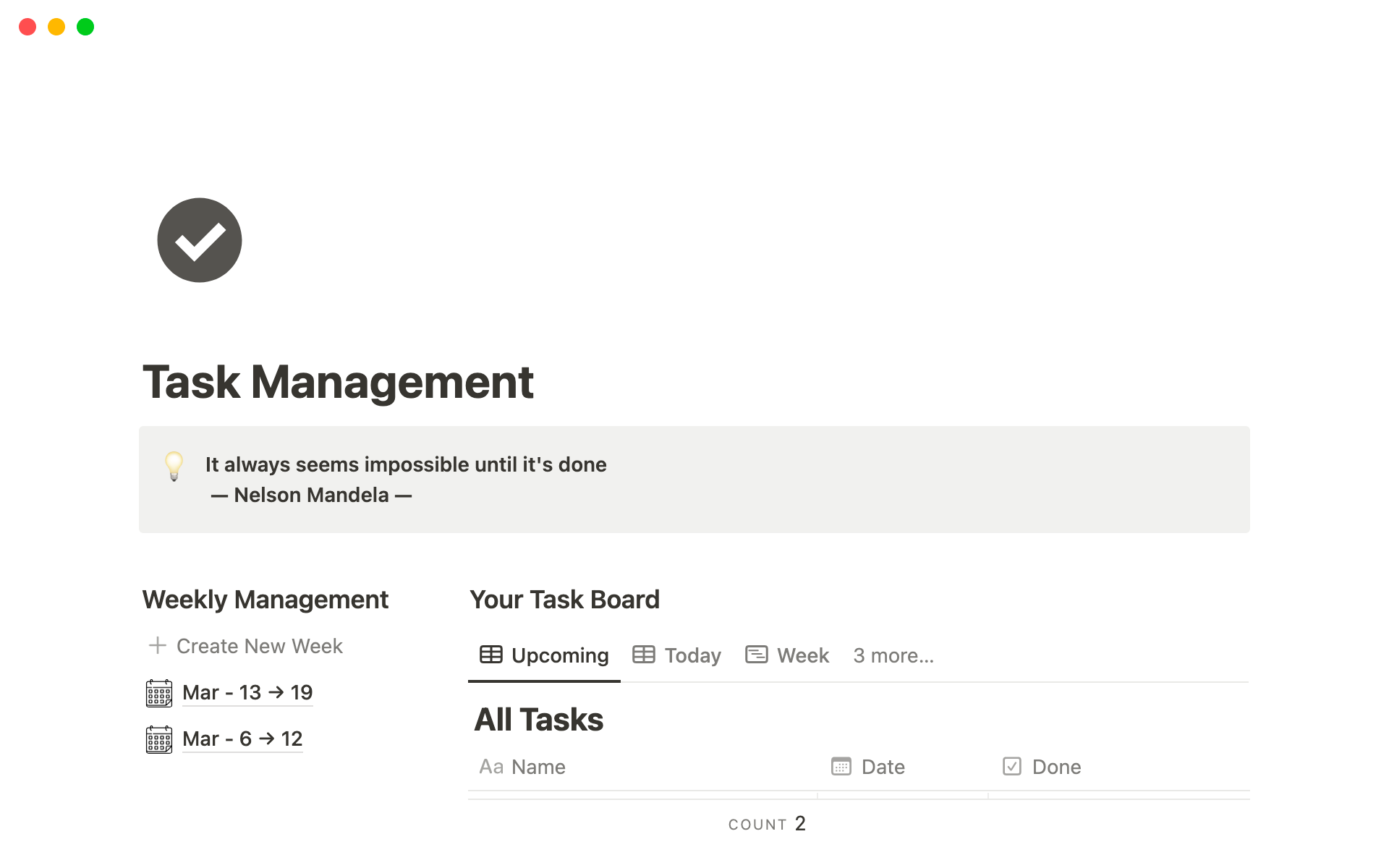Select the Upcoming tab in task board
The width and height of the screenshot is (1389, 868).
click(x=545, y=655)
